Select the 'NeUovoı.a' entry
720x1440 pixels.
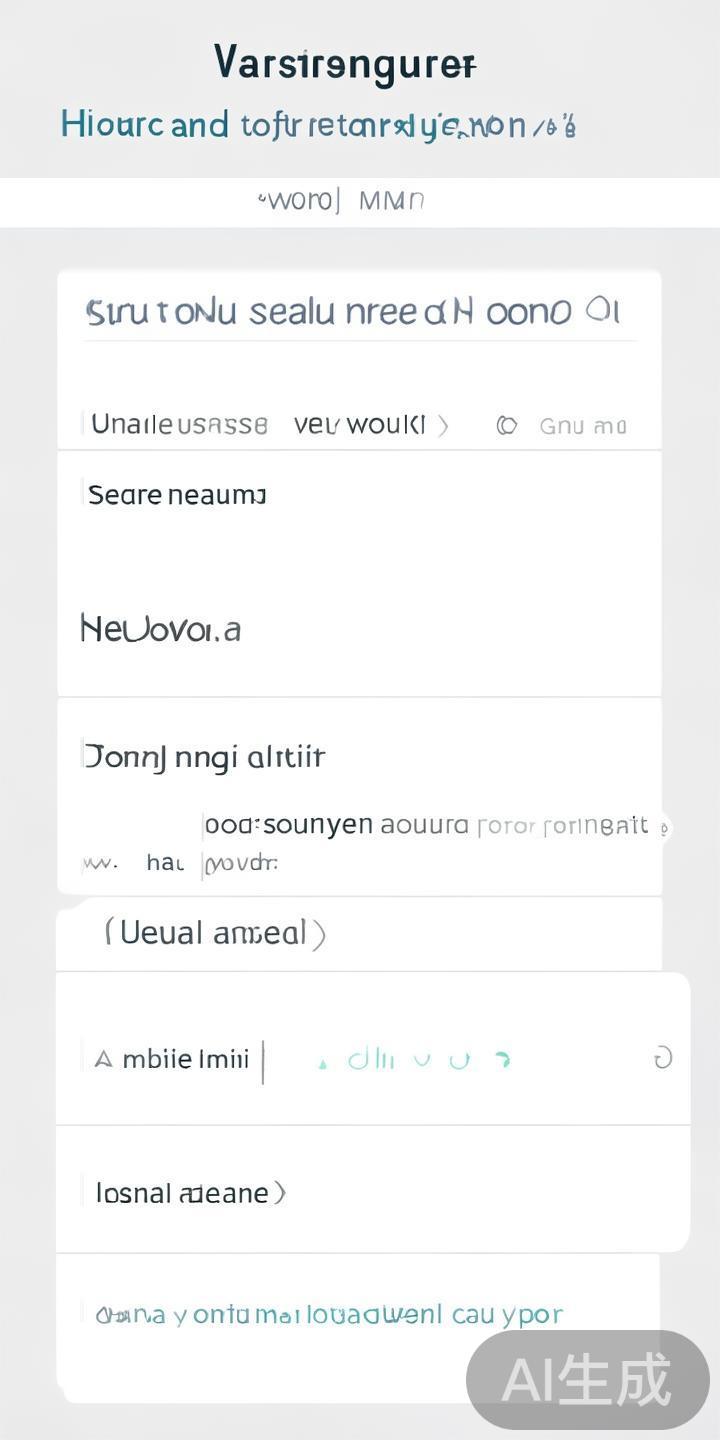(161, 630)
